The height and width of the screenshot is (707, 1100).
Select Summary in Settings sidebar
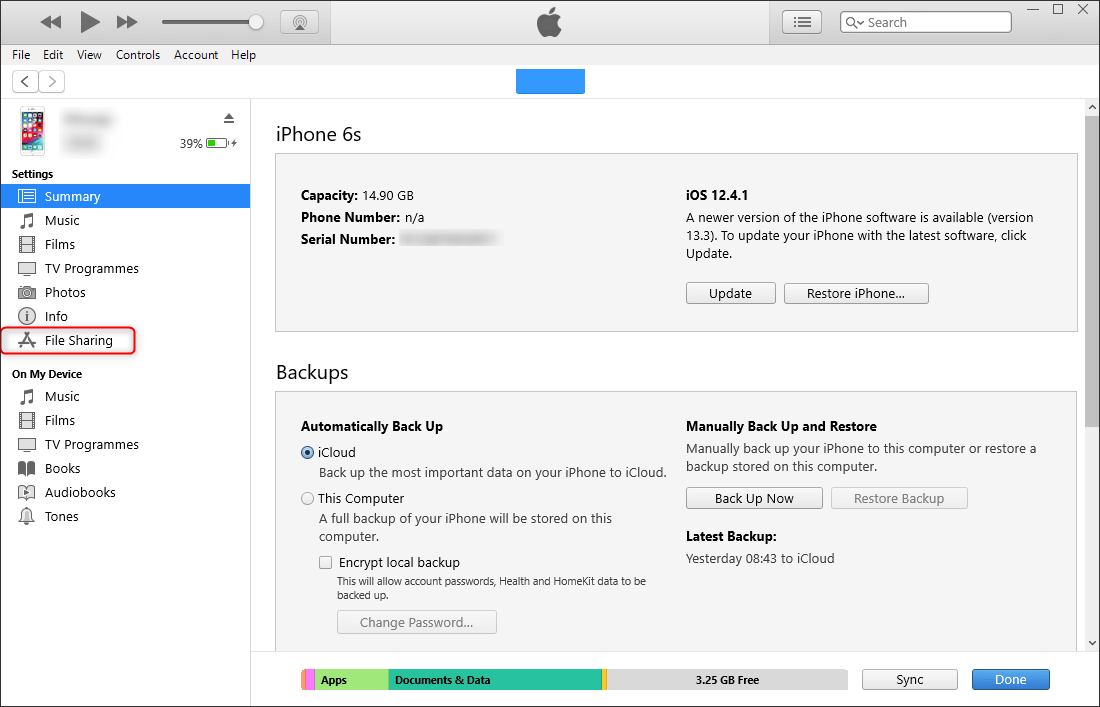126,196
